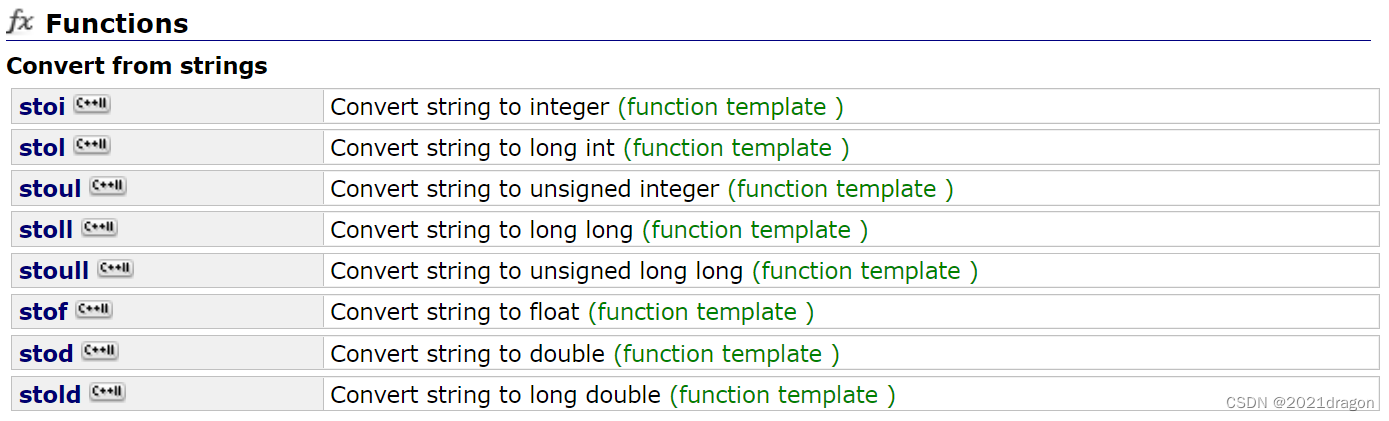Open the stoul function link
Viewport: 1389px width, 421px height.
(x=50, y=189)
